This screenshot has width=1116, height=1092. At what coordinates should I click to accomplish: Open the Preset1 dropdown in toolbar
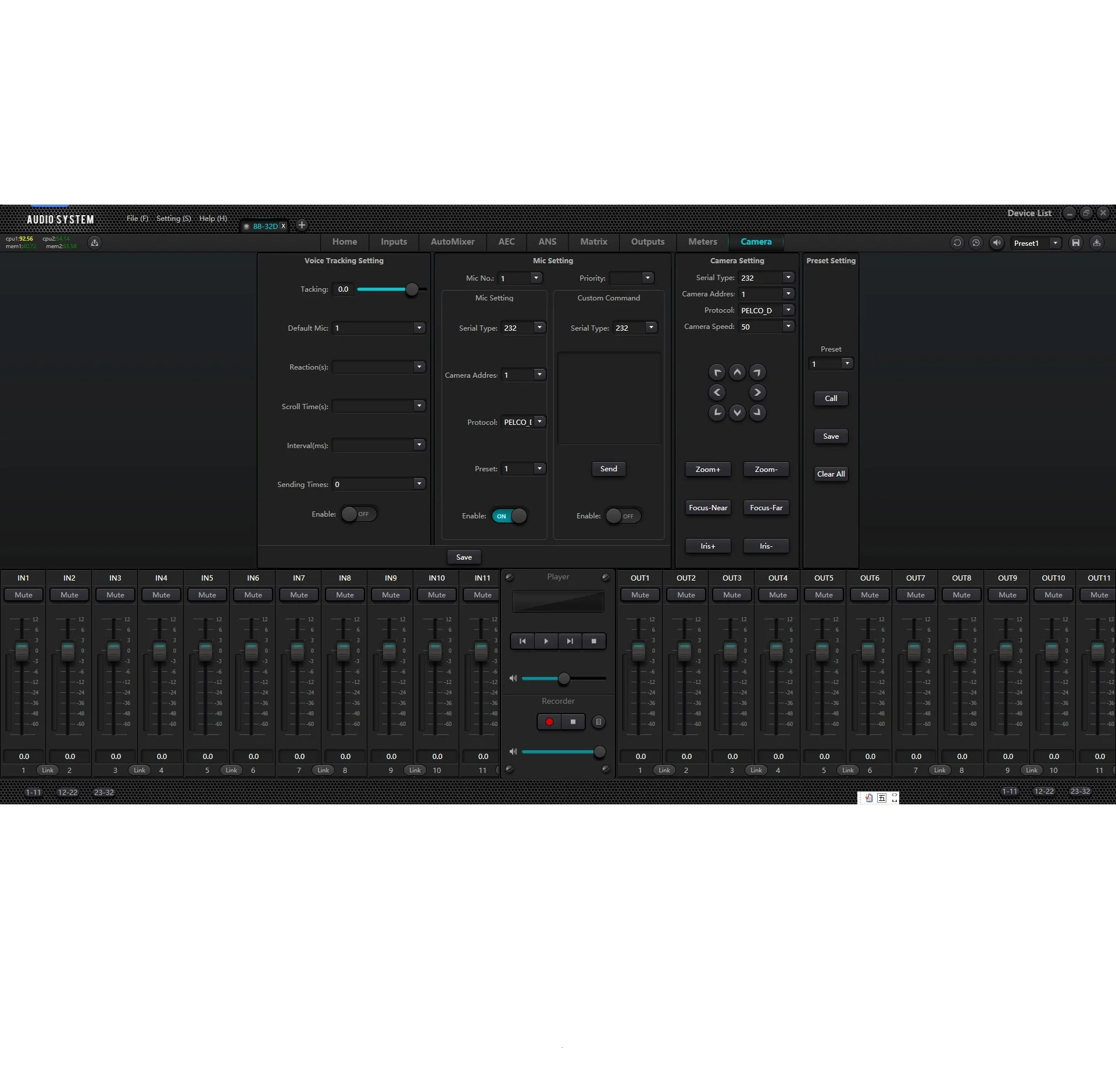point(1055,243)
